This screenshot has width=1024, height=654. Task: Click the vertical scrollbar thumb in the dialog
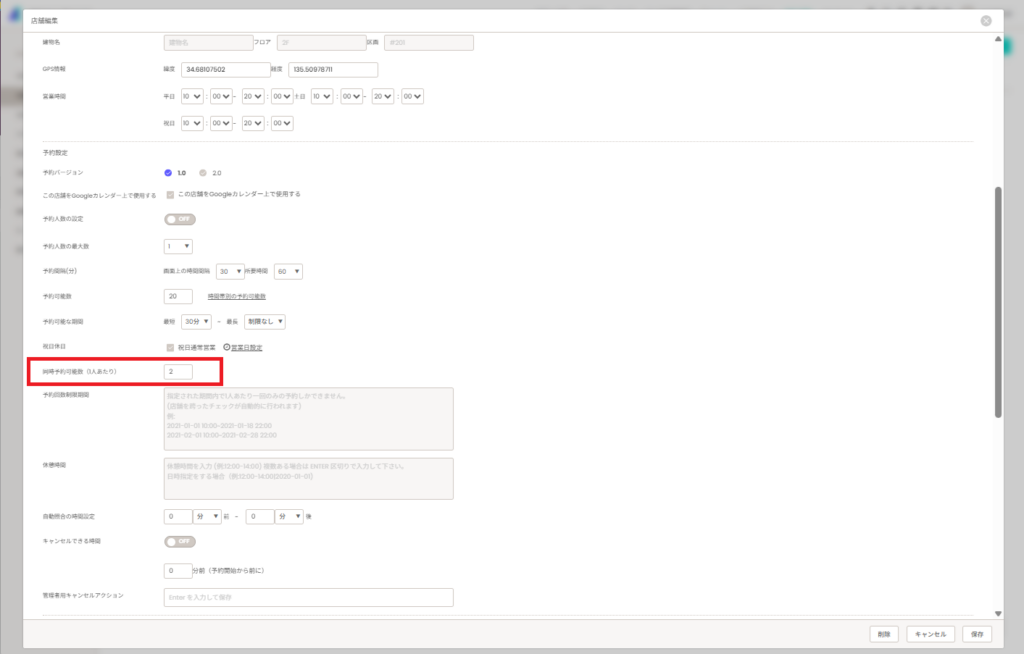click(997, 300)
